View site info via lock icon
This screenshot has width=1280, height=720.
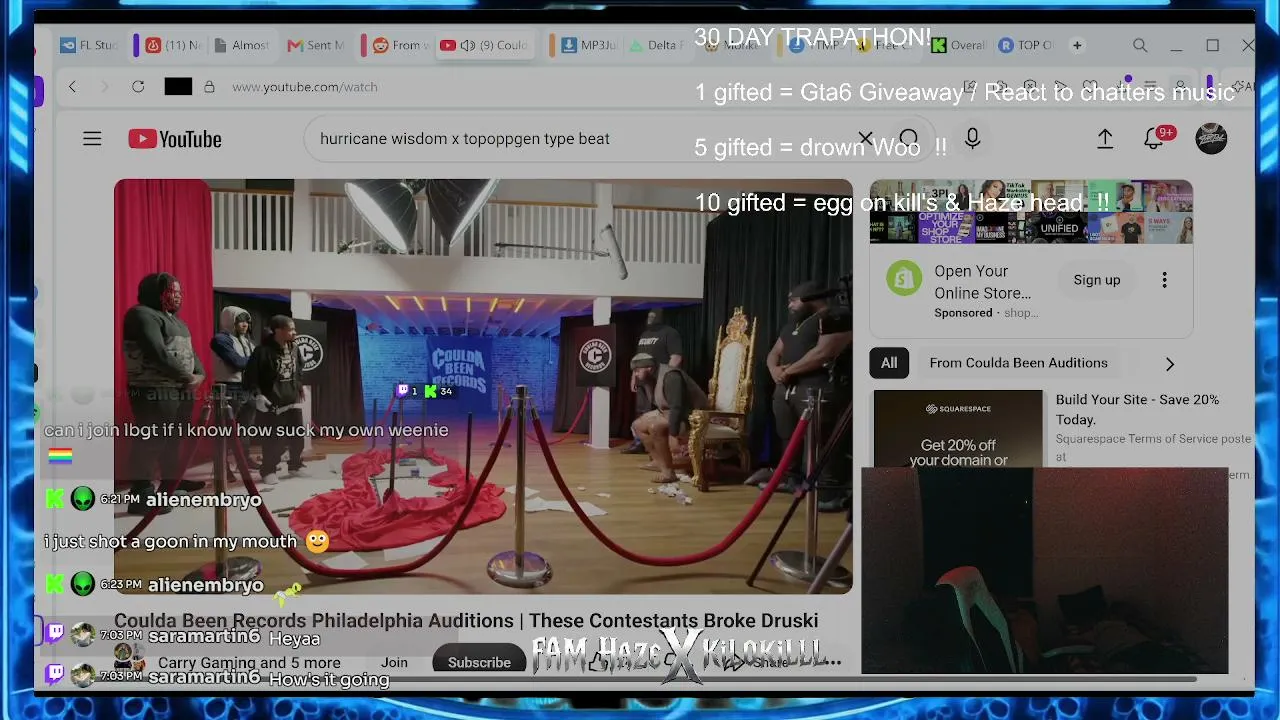209,87
